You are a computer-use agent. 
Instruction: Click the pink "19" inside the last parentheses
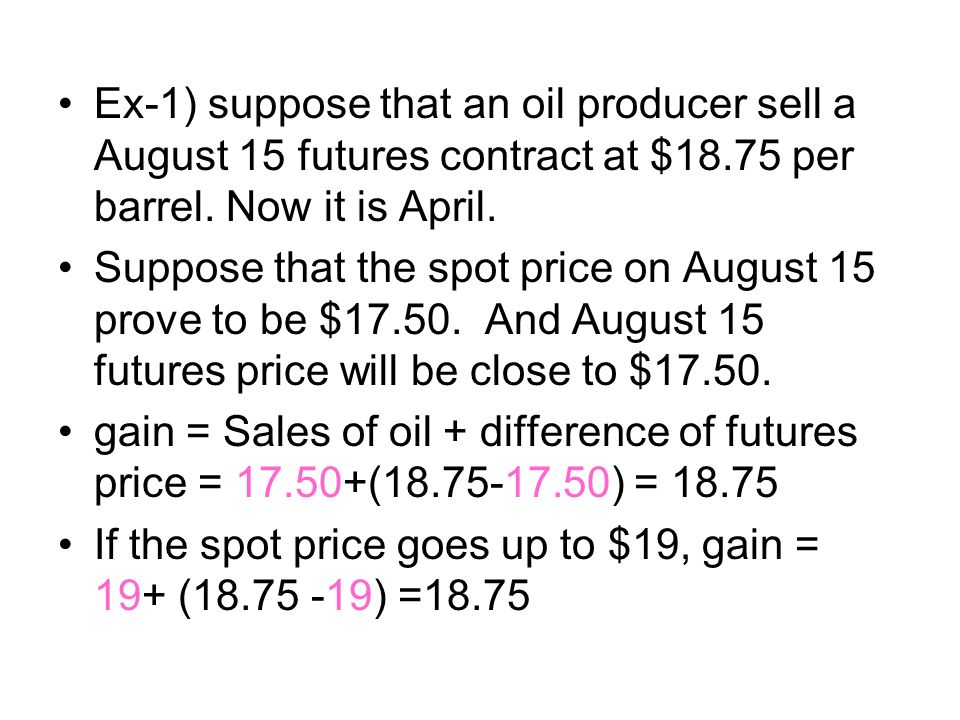tap(350, 594)
